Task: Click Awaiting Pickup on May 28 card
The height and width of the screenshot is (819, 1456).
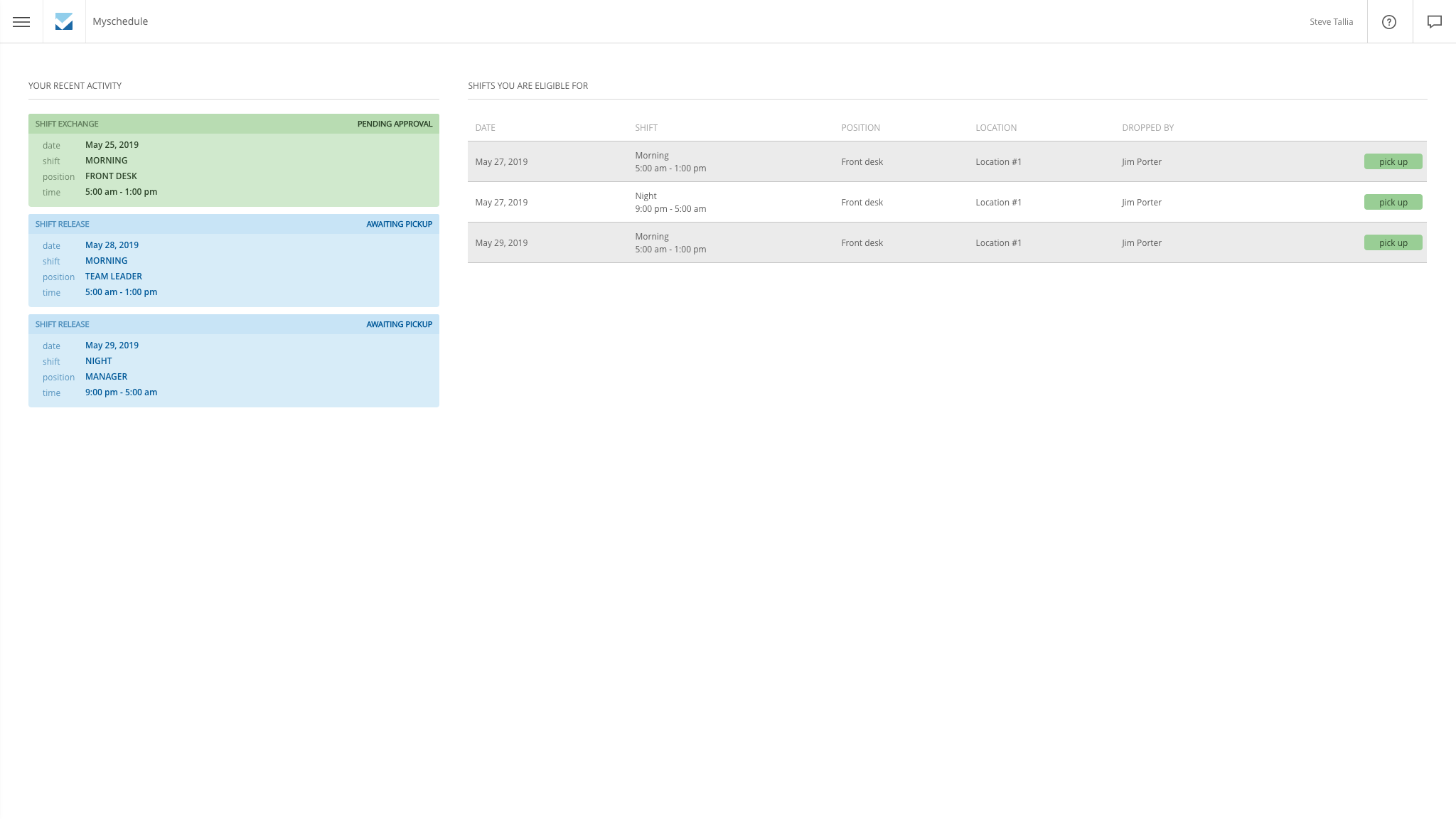Action: [399, 224]
